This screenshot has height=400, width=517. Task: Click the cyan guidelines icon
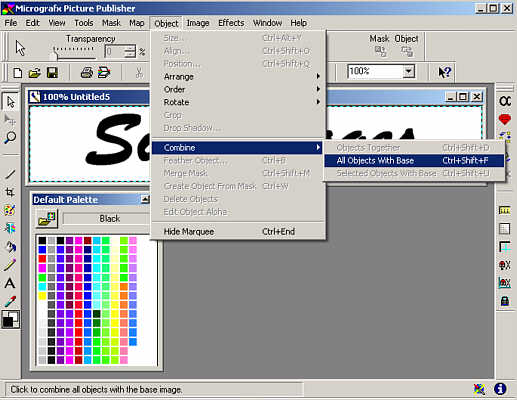[505, 247]
